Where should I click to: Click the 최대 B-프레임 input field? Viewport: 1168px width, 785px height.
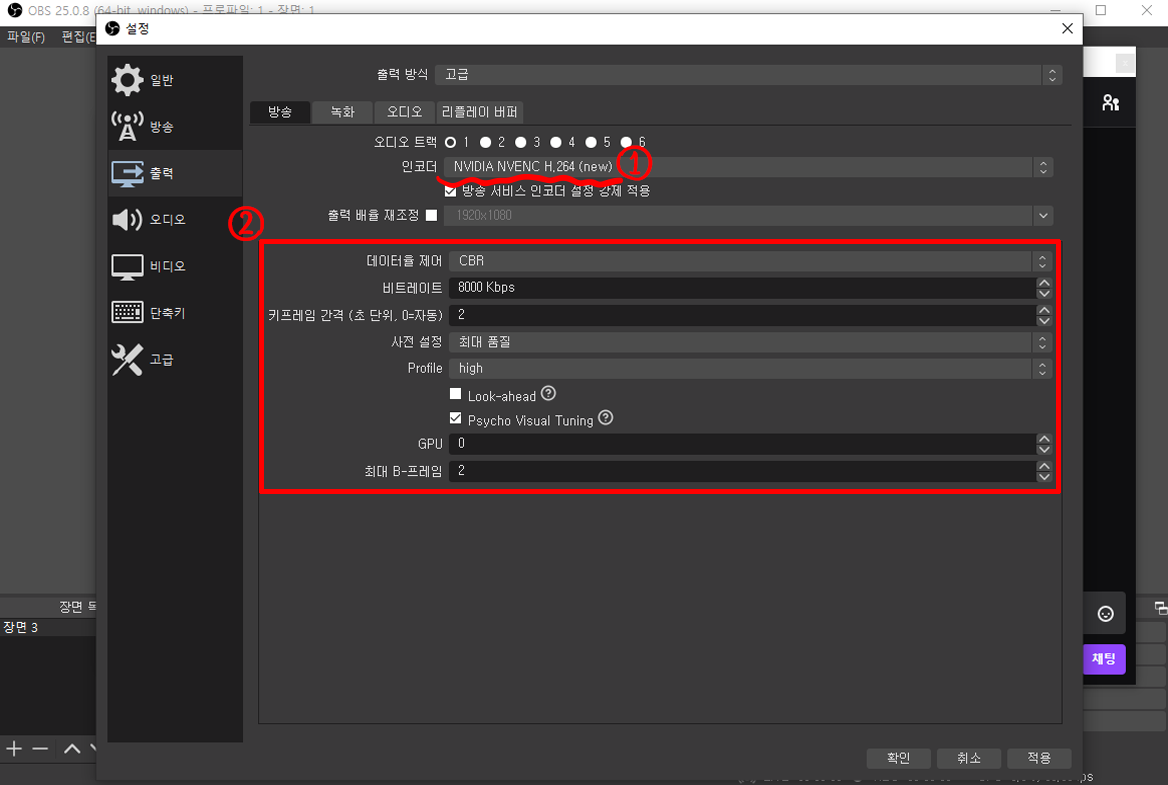click(x=742, y=471)
